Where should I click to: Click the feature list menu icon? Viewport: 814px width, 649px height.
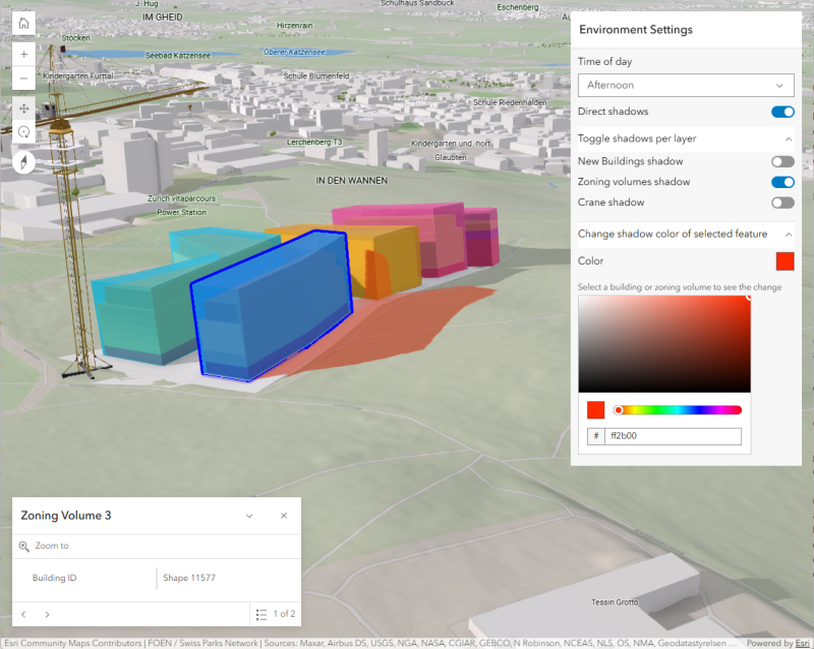pyautogui.click(x=261, y=614)
